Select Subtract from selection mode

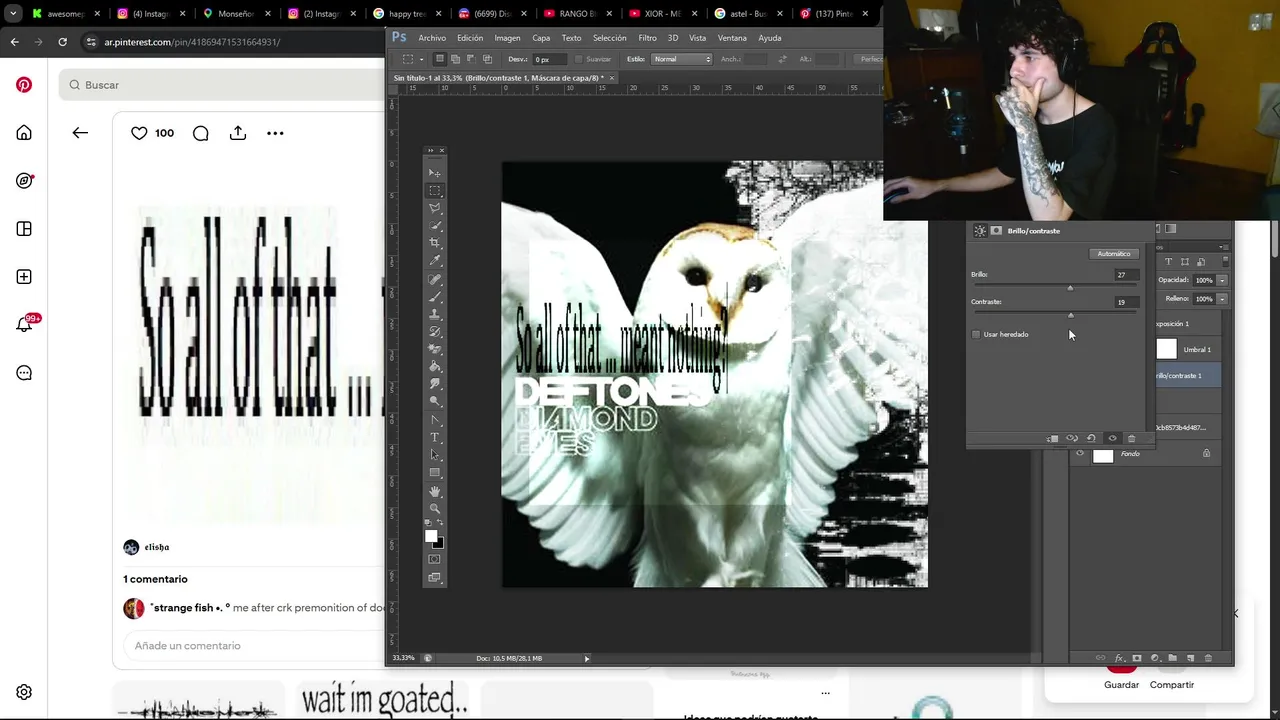coord(471,59)
